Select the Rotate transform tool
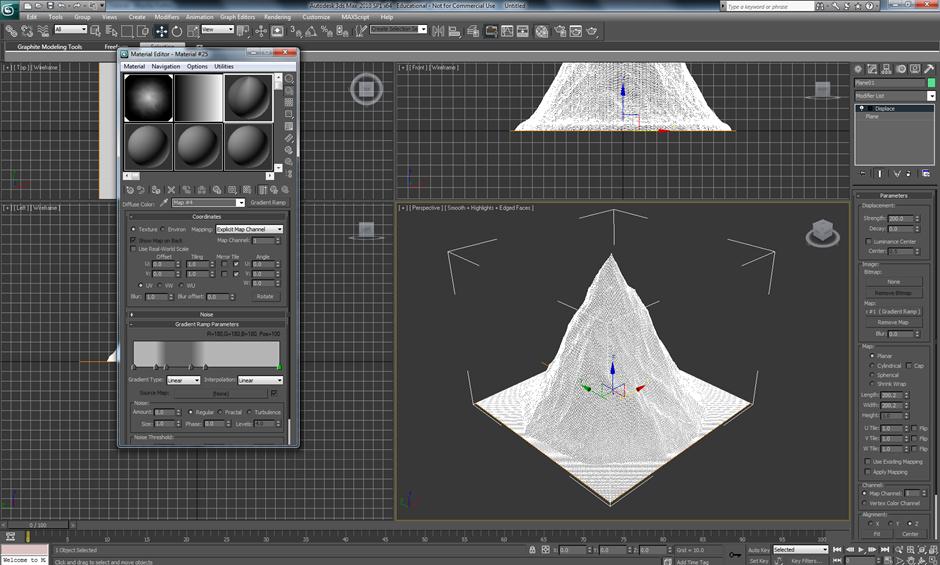Viewport: 940px width, 565px height. [177, 31]
